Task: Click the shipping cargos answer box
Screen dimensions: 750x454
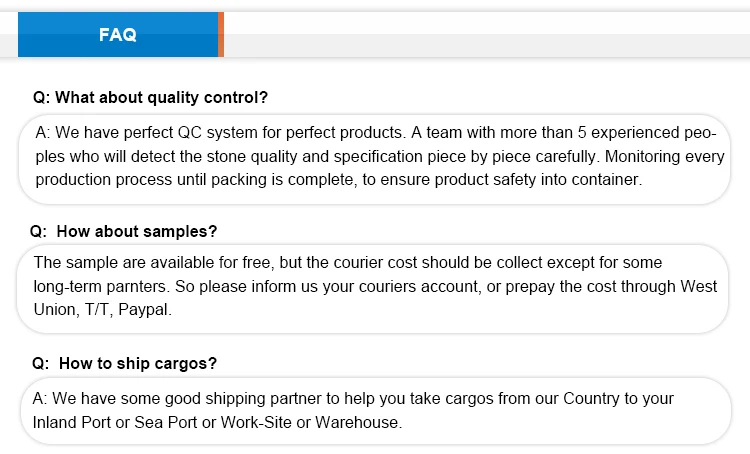Action: 375,410
